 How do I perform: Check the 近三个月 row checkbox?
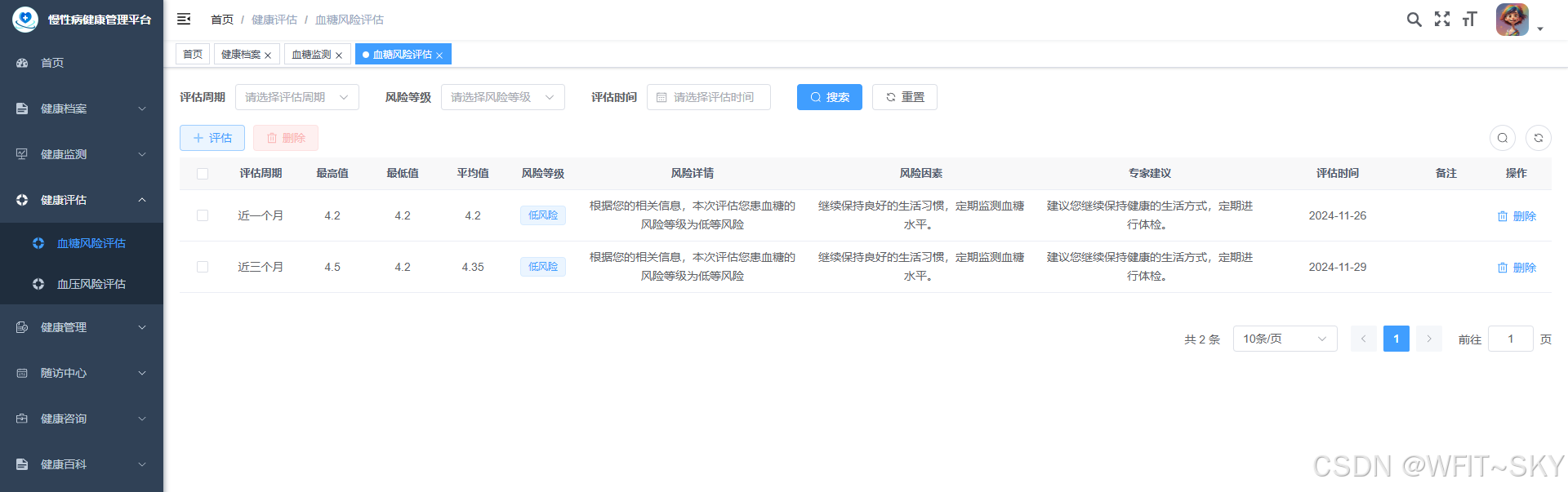(203, 267)
